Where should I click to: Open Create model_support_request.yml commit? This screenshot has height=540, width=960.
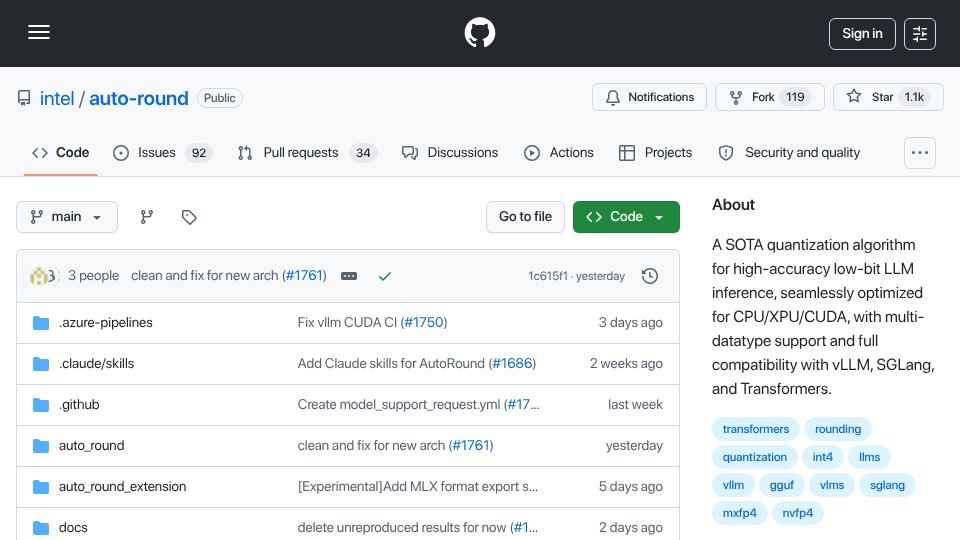[x=399, y=405]
